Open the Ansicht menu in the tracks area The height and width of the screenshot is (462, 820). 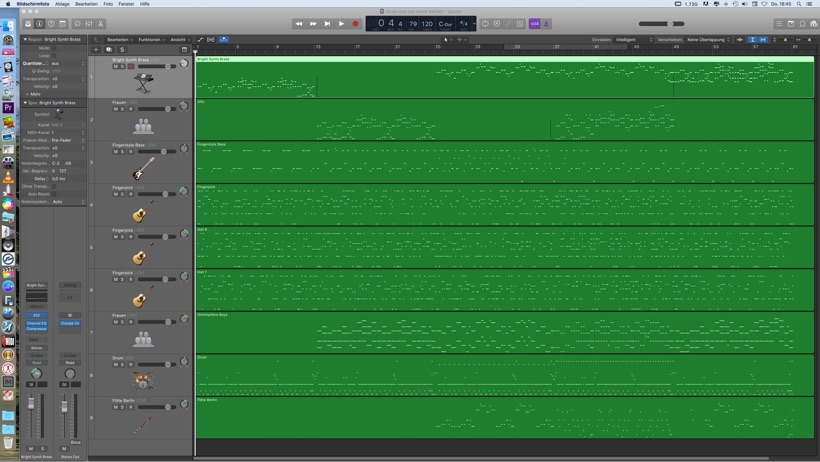(x=180, y=39)
